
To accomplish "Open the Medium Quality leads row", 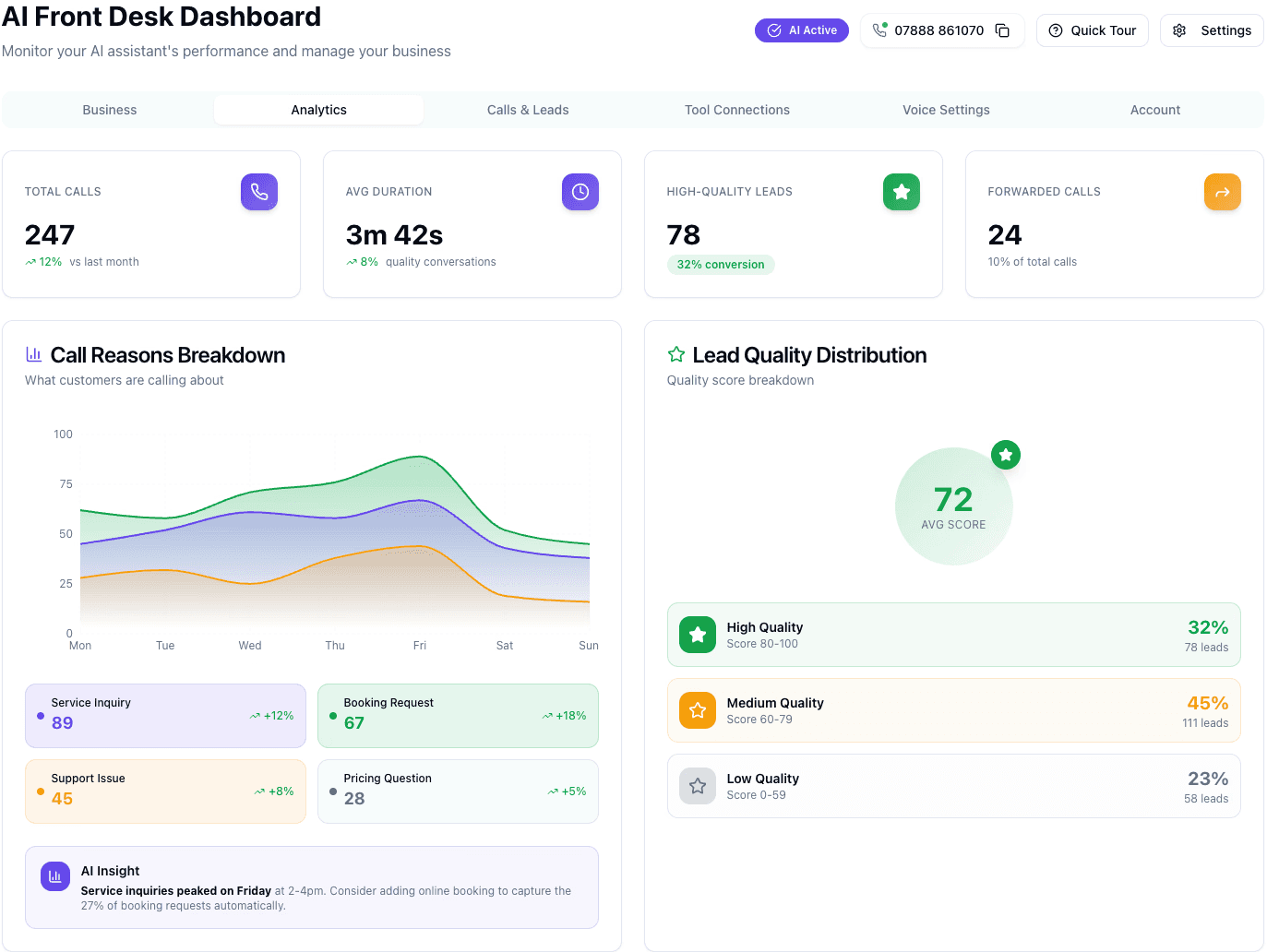I will point(954,710).
